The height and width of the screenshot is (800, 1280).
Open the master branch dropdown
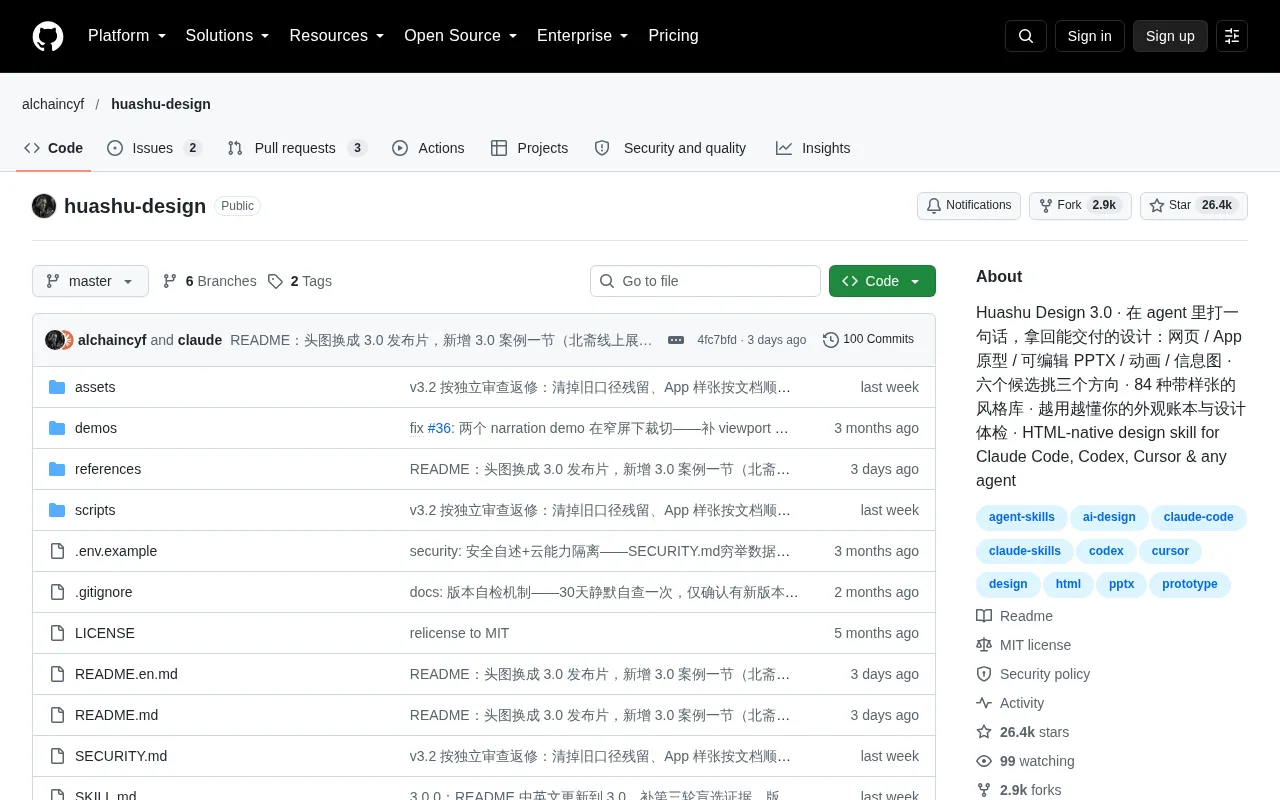coord(90,281)
